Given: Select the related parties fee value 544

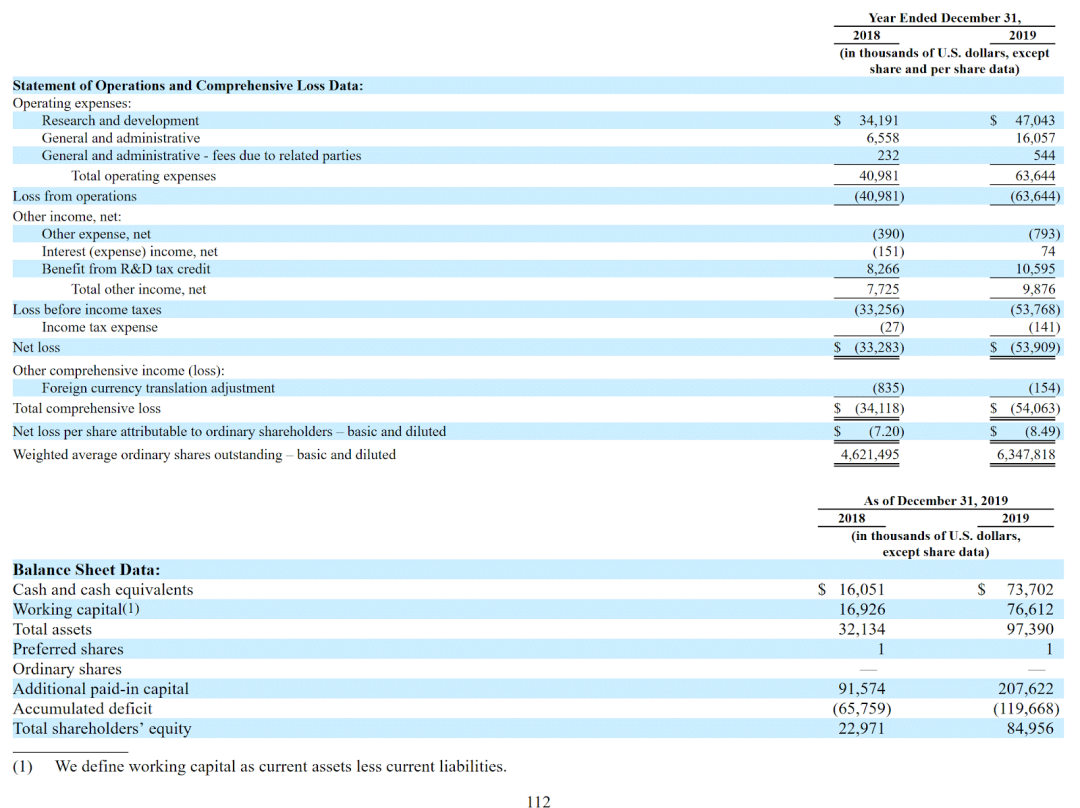Looking at the screenshot, I should click(1044, 156).
